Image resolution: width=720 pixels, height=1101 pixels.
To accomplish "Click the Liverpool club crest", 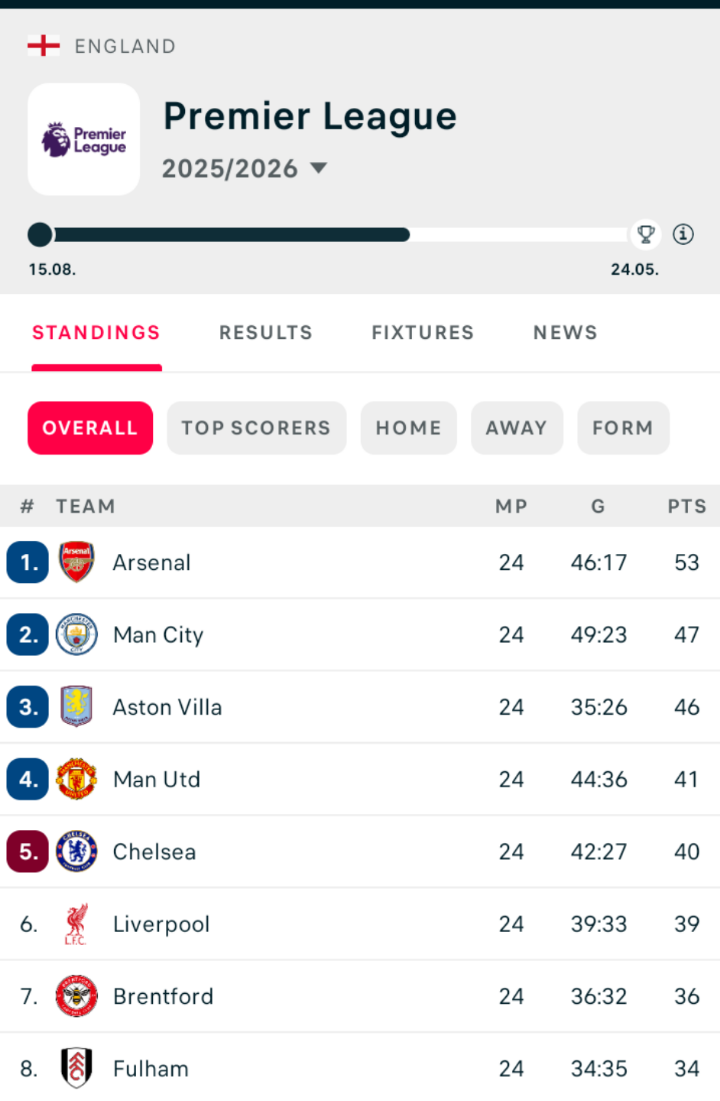I will click(x=77, y=923).
